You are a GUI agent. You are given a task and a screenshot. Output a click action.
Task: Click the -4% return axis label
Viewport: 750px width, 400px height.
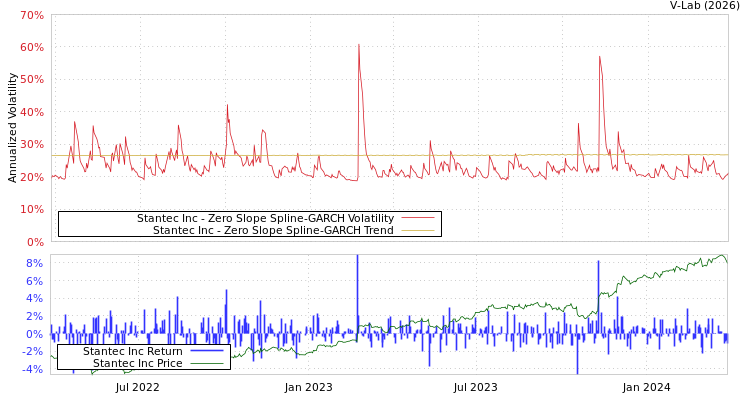click(32, 370)
